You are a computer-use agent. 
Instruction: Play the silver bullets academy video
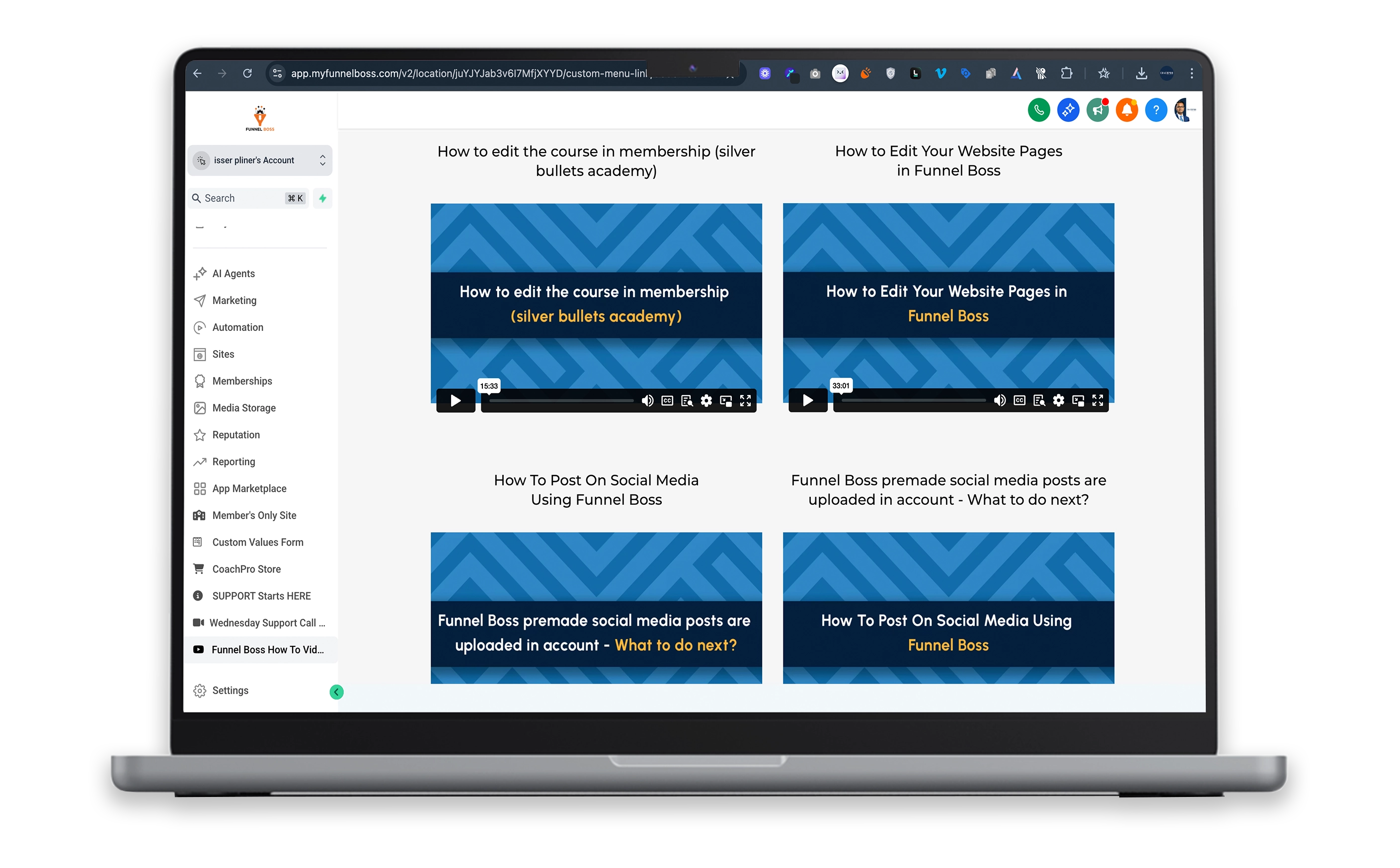[455, 400]
